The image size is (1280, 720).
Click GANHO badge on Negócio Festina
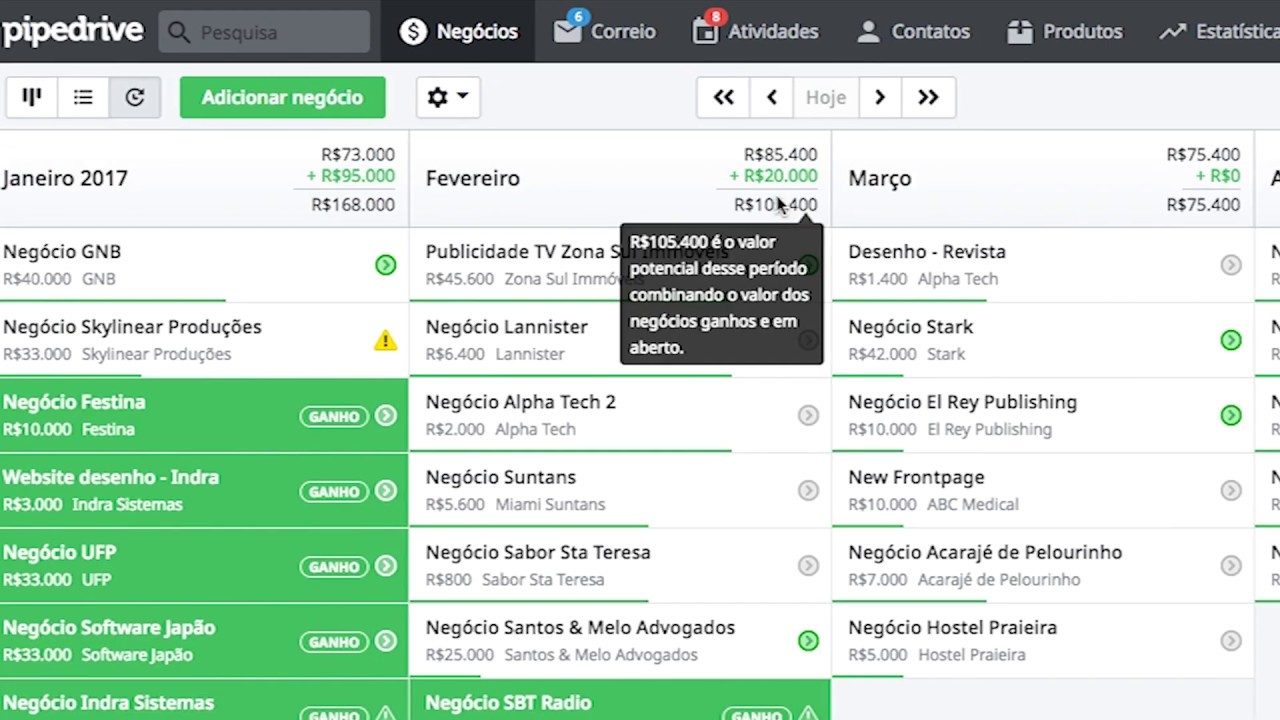click(334, 416)
